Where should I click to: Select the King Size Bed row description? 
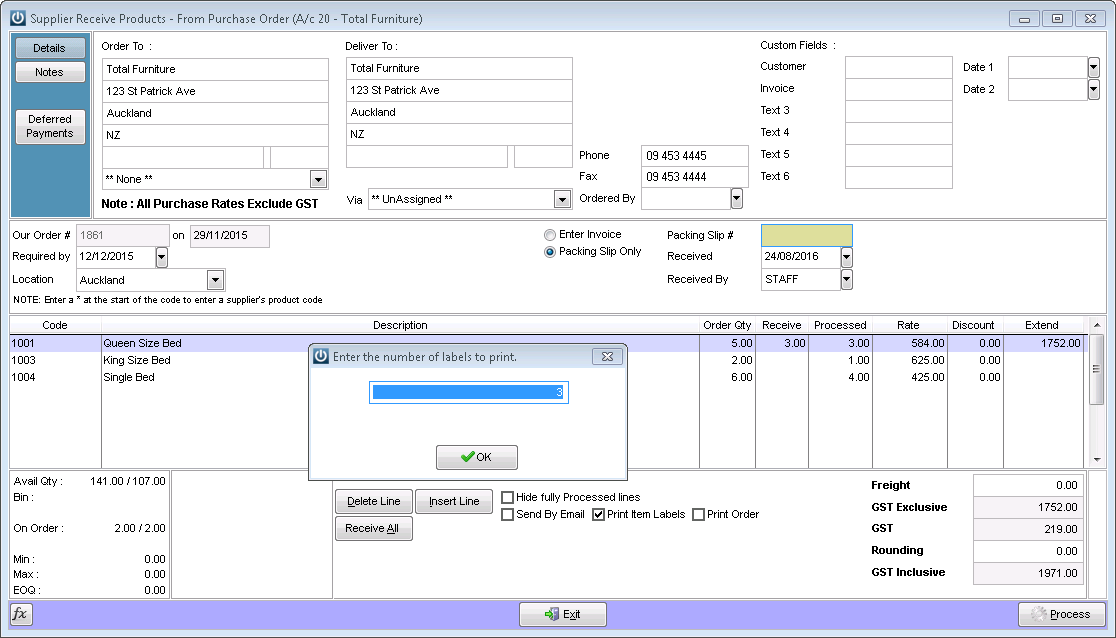(137, 360)
